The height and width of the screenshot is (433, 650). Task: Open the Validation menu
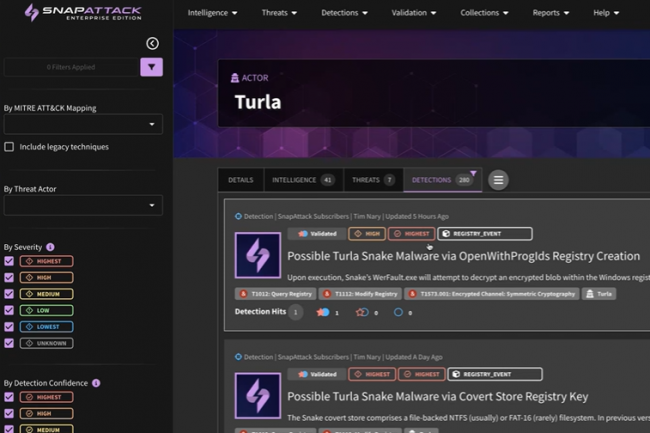coord(415,13)
